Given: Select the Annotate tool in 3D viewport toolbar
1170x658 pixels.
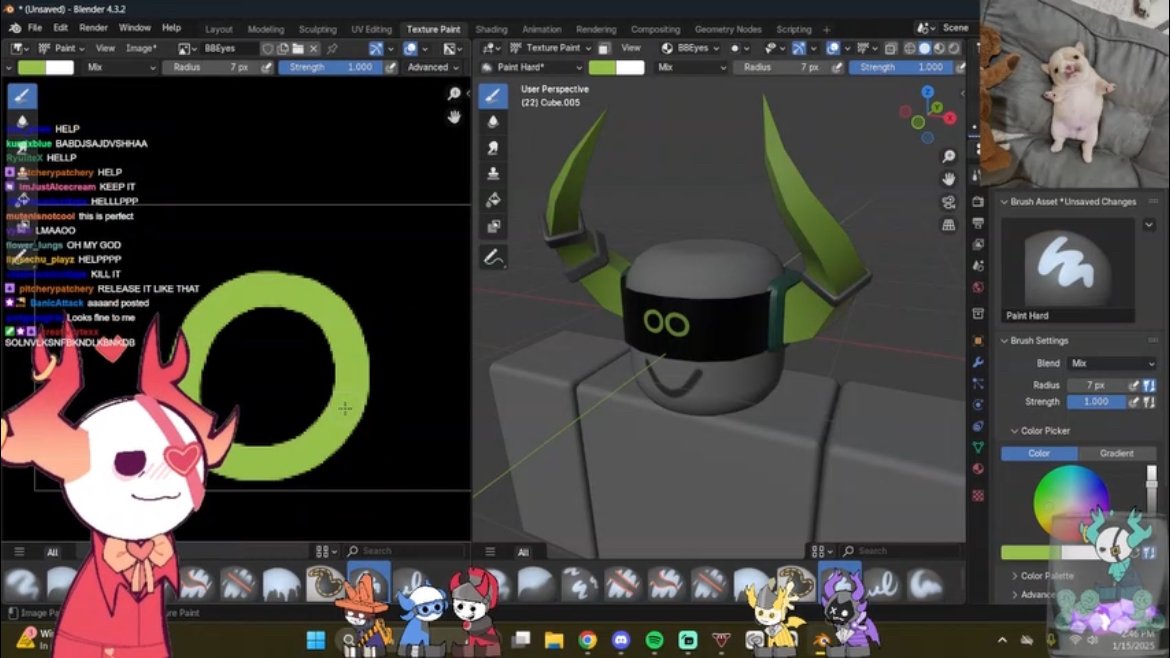Looking at the screenshot, I should [x=492, y=258].
